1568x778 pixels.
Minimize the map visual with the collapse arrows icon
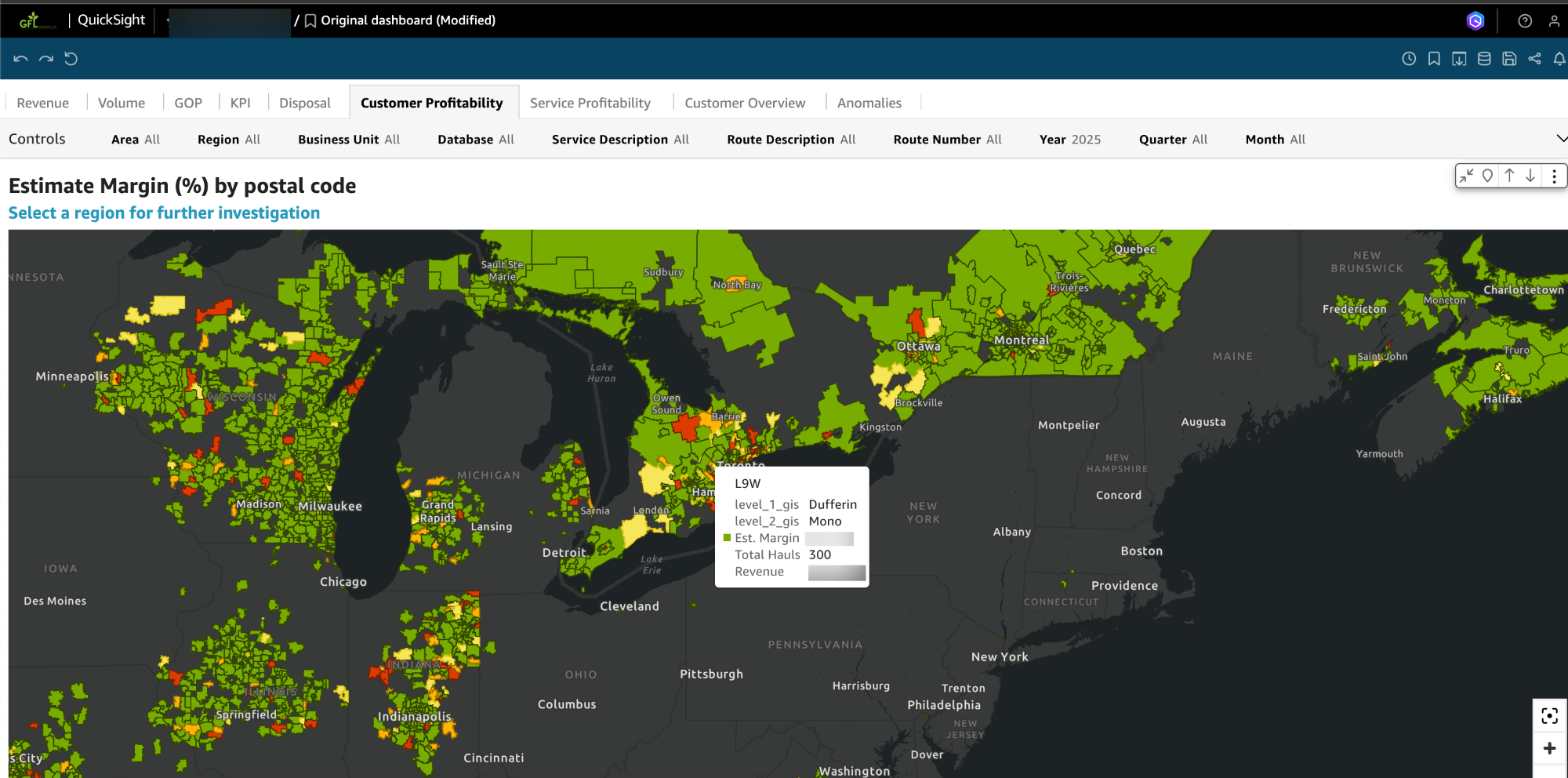click(x=1467, y=176)
